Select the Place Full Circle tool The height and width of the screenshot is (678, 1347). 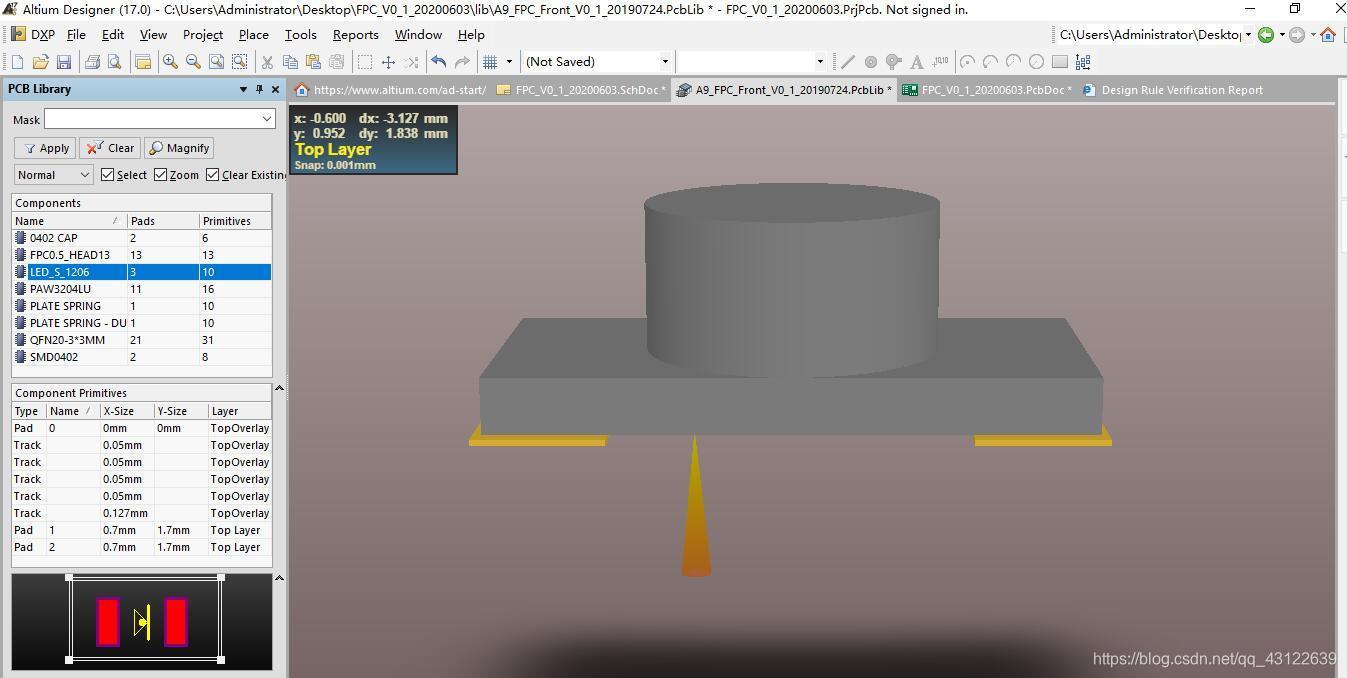1037,62
